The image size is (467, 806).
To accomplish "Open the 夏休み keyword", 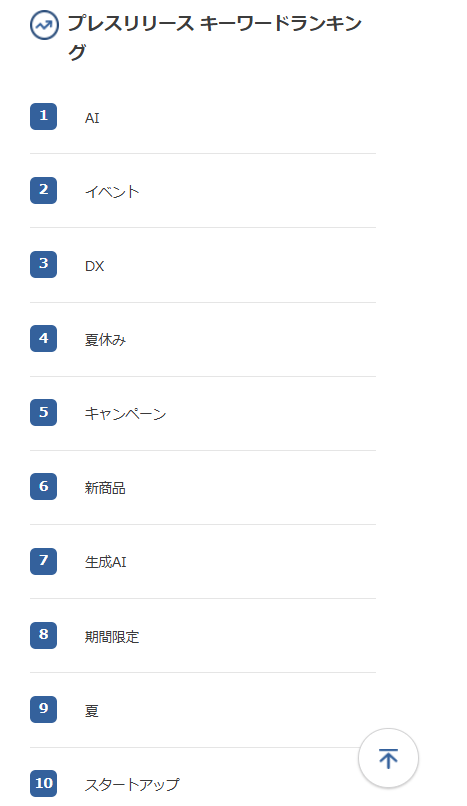I will tap(105, 340).
